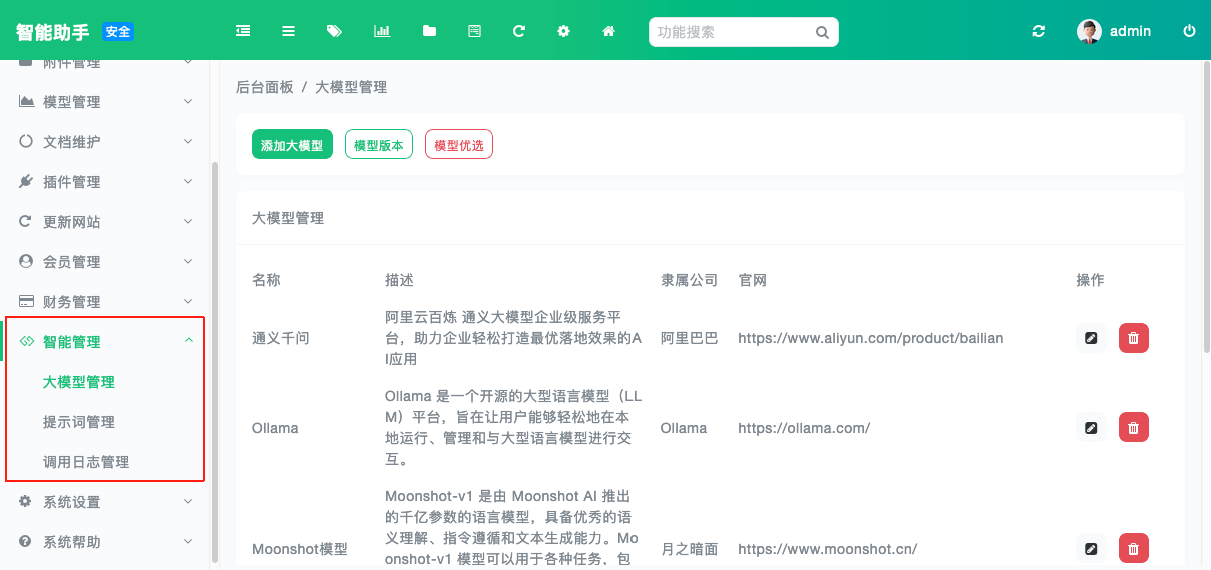The width and height of the screenshot is (1211, 570).
Task: Click the gear icon beside 系统设置
Action: coord(26,502)
